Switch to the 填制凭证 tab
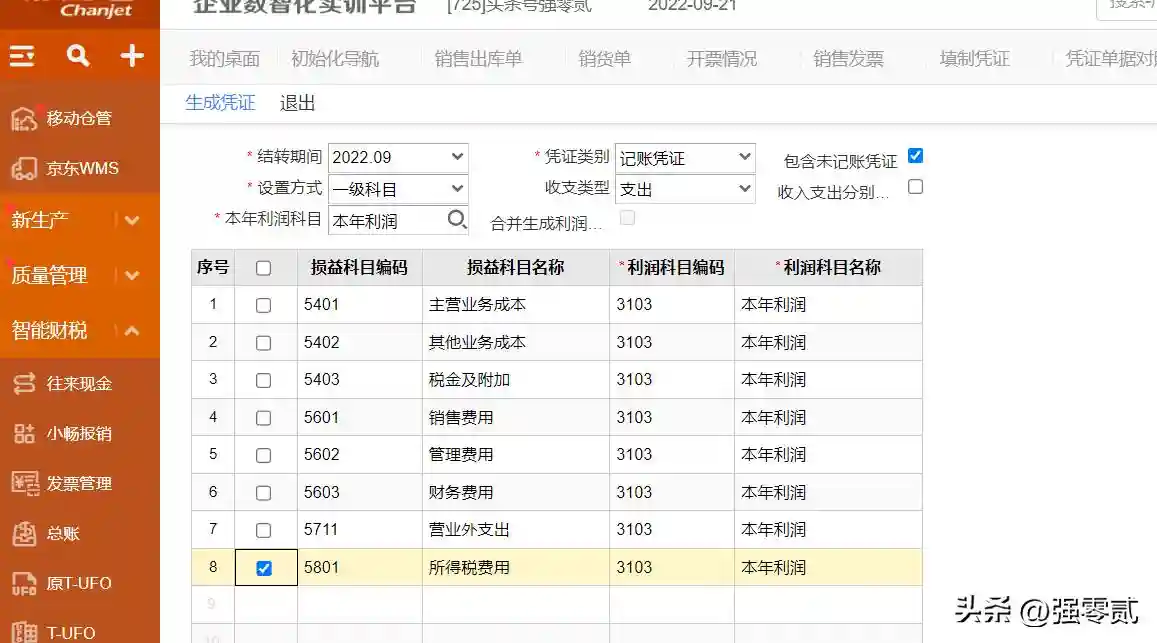1157x643 pixels. point(974,59)
